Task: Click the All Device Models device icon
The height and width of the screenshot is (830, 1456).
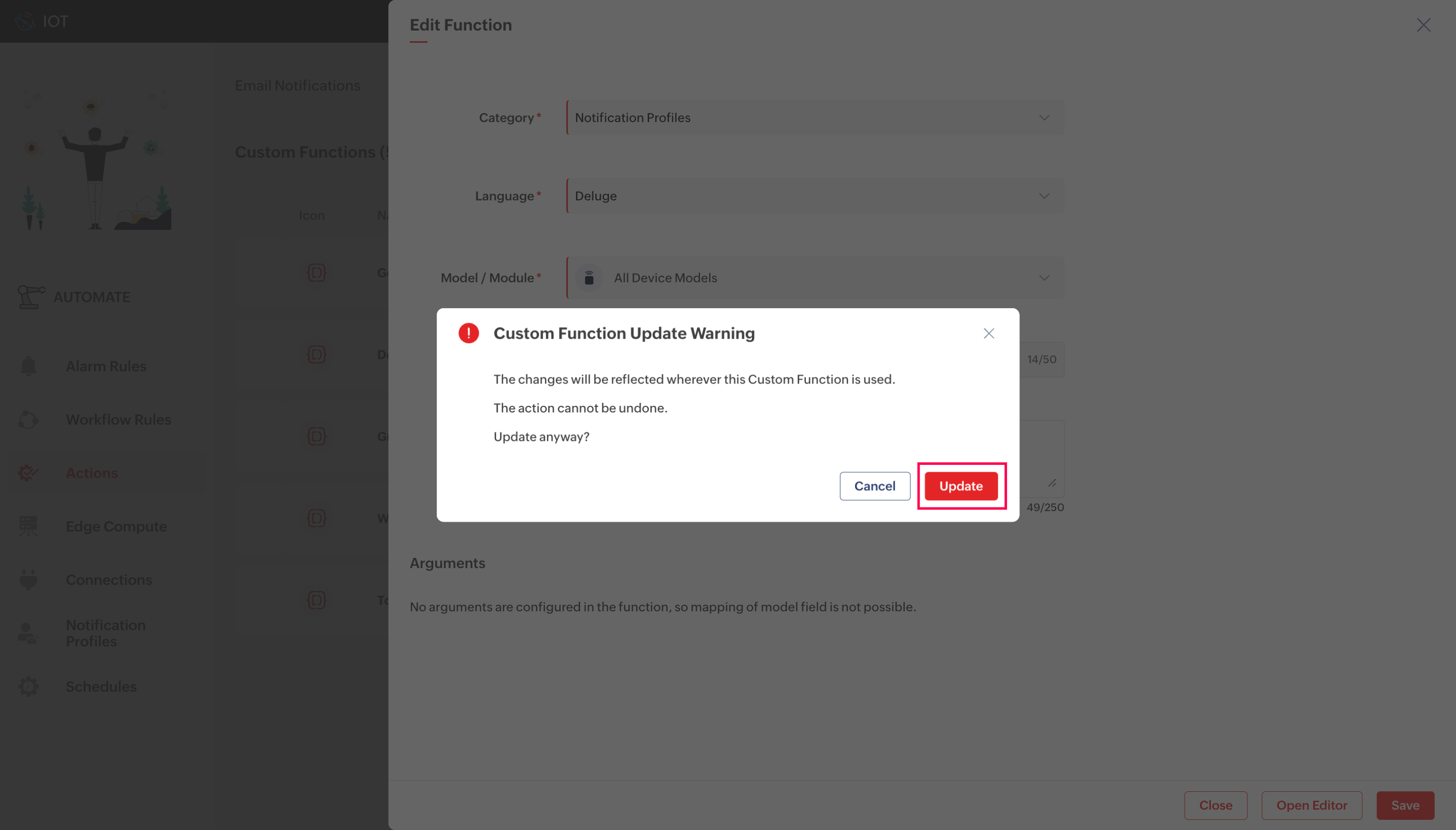Action: point(589,278)
